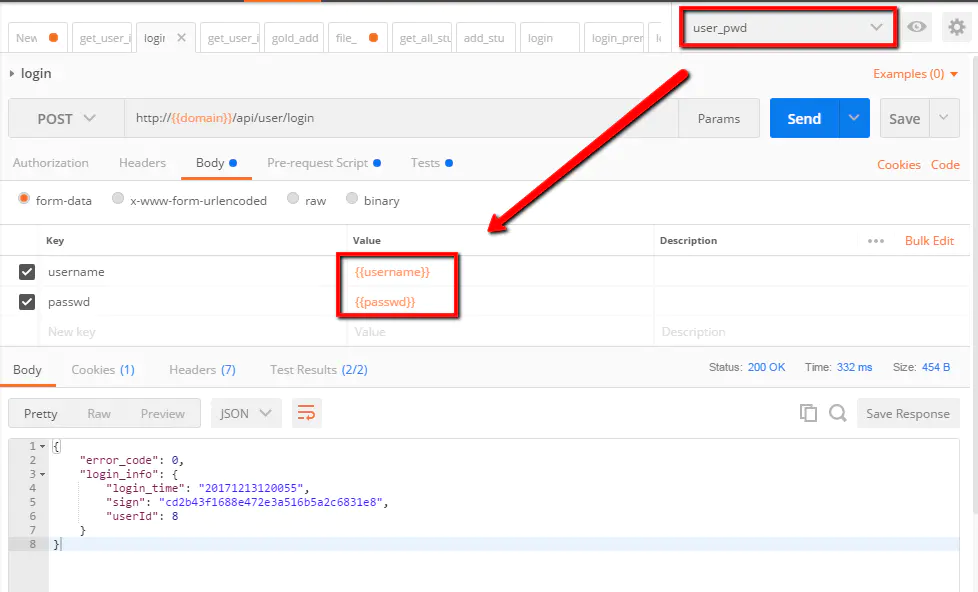Select Preview response view
Screen dimensions: 978x592
pyautogui.click(x=162, y=414)
